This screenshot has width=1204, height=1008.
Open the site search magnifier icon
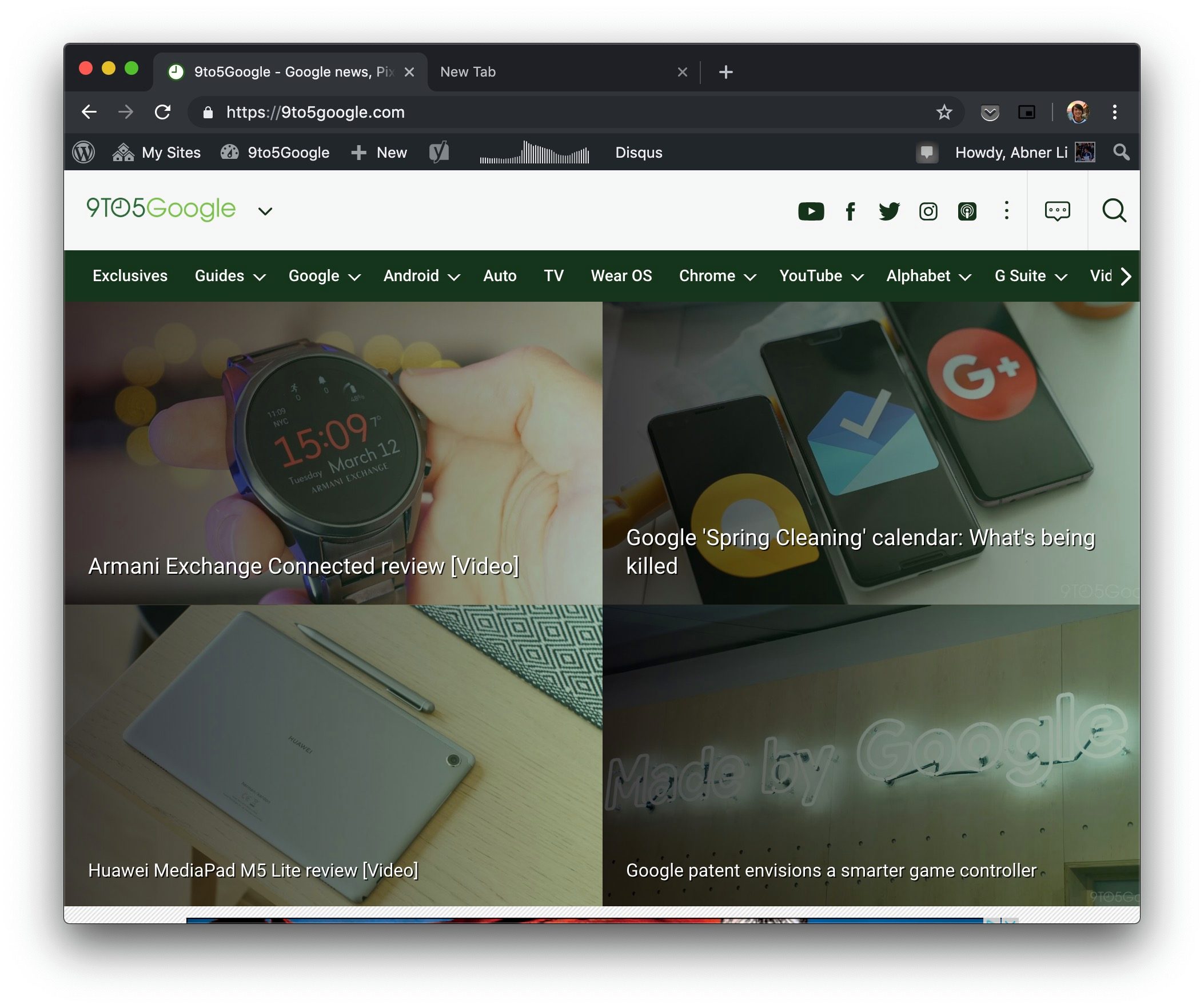point(1114,211)
